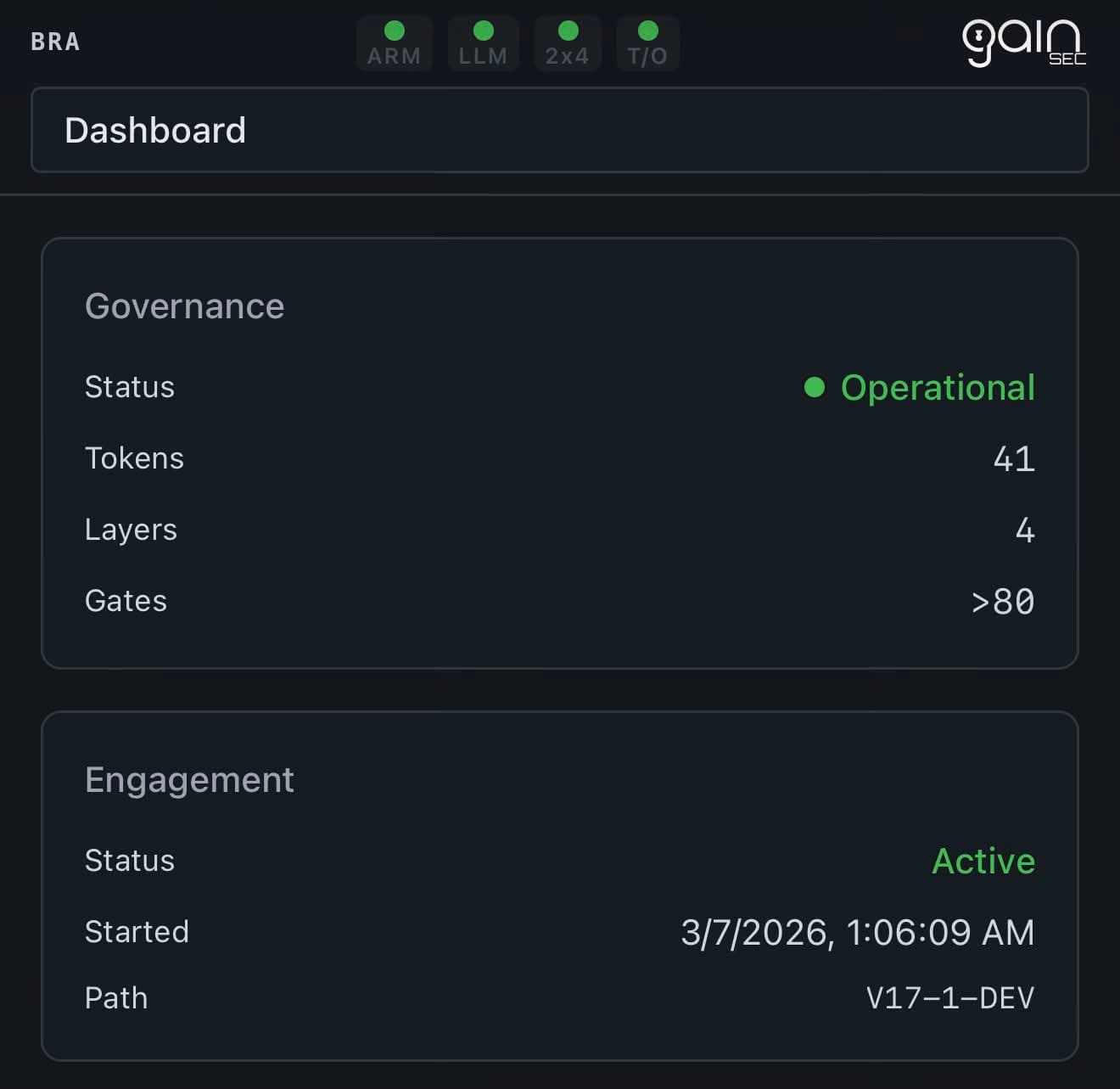The image size is (1120, 1089).
Task: Click the Tokens count value 41
Action: [1015, 459]
